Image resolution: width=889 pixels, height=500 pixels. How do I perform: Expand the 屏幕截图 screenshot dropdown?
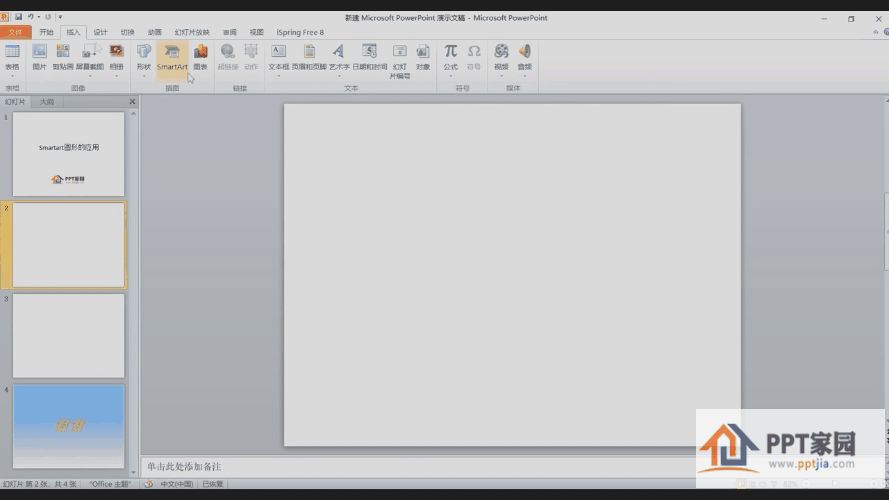click(90, 75)
